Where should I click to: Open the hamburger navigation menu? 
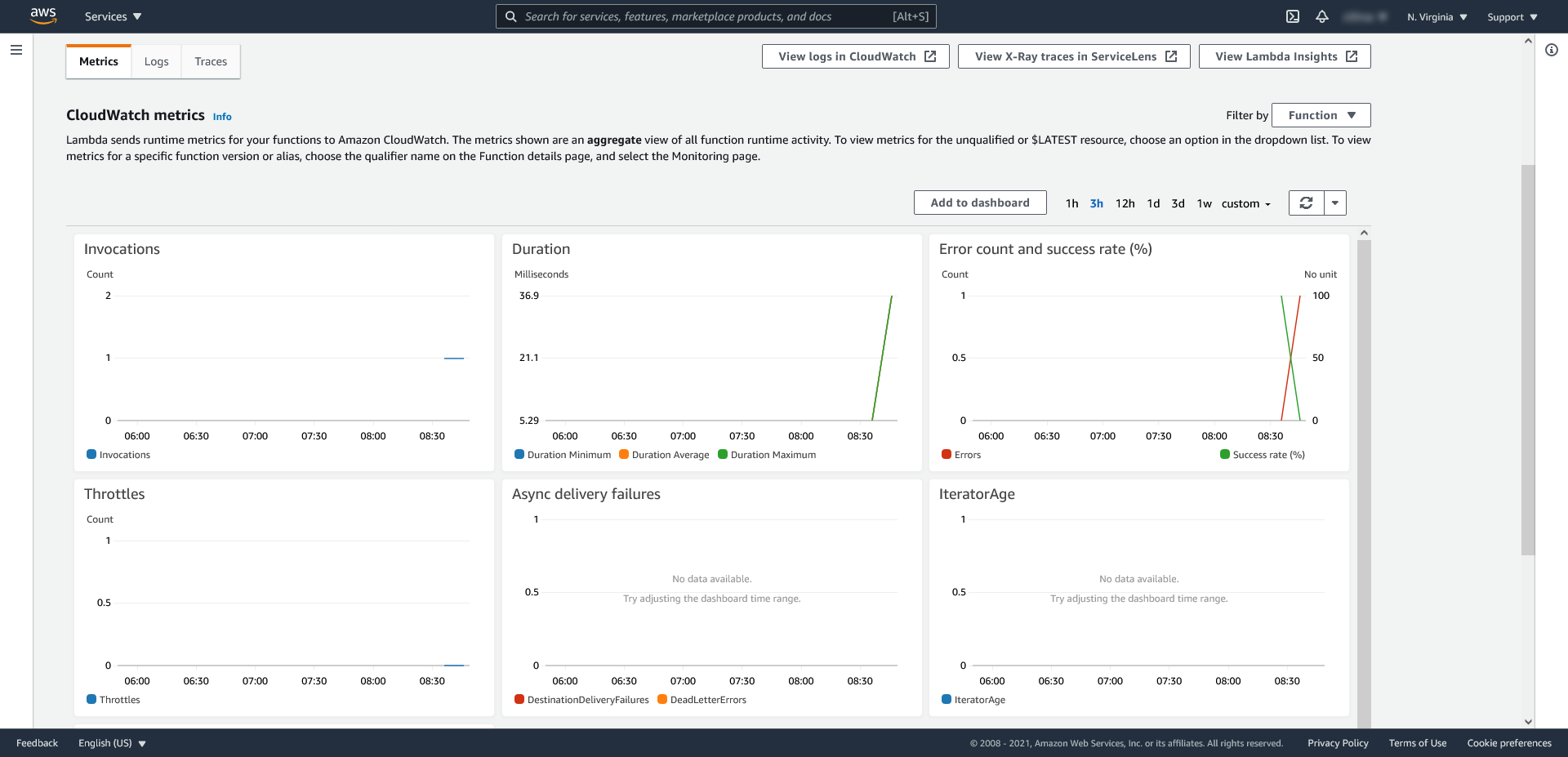click(16, 50)
